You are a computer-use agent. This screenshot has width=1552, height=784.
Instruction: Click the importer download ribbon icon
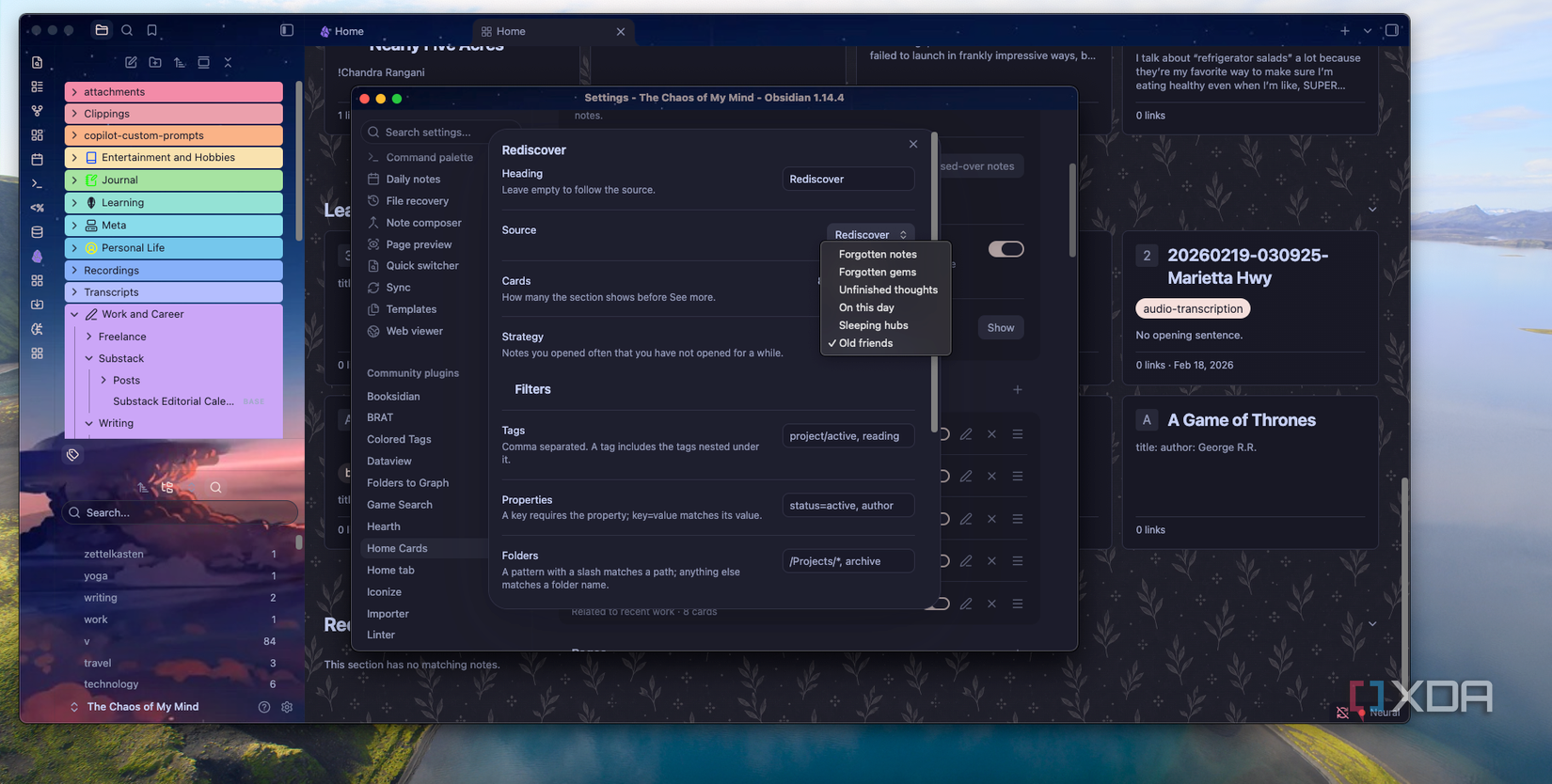tap(37, 305)
